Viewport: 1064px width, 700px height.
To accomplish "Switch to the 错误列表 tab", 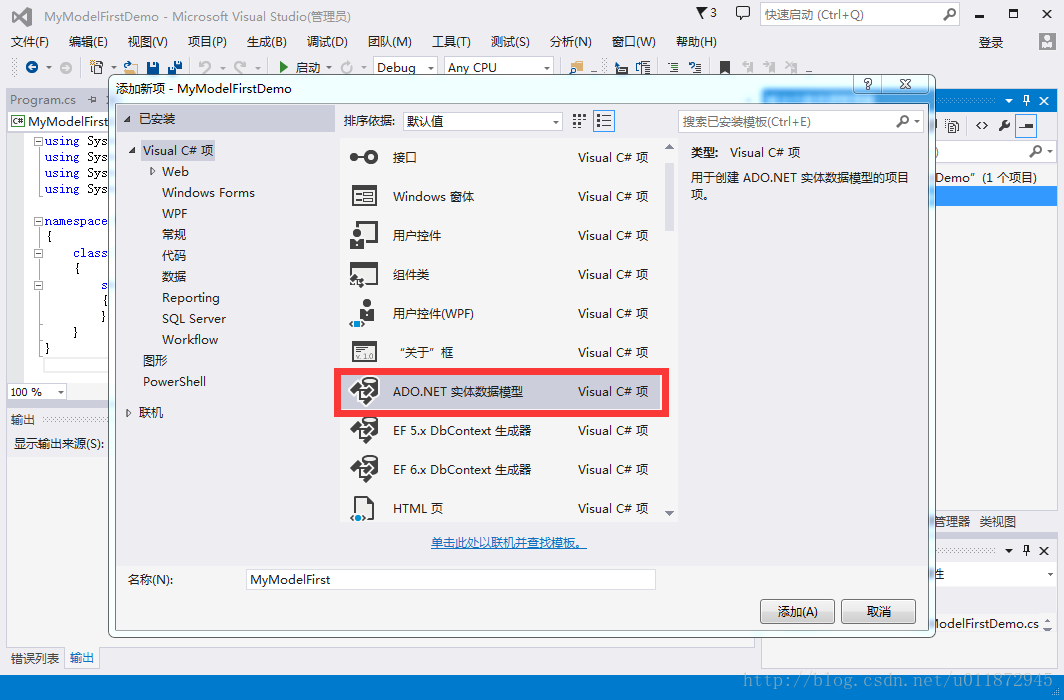I will pos(35,658).
